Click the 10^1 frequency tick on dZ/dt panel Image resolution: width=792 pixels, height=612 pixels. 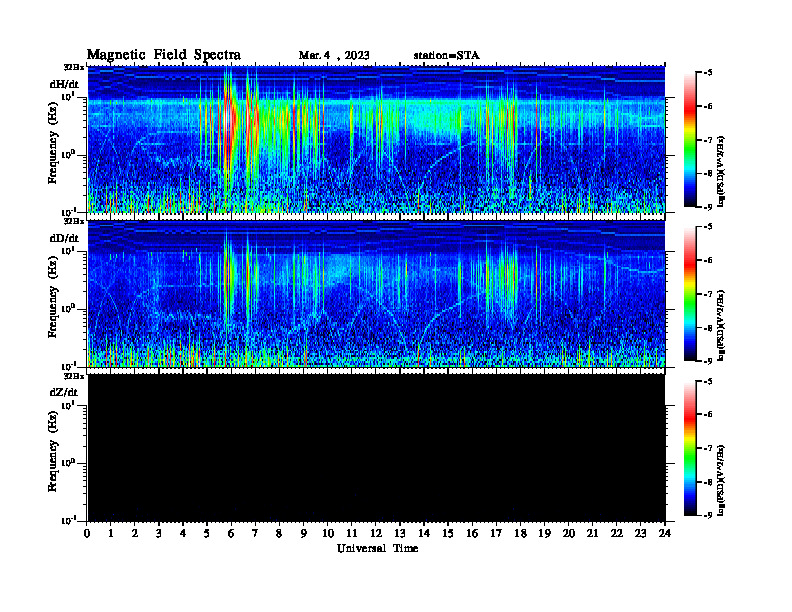[x=68, y=405]
